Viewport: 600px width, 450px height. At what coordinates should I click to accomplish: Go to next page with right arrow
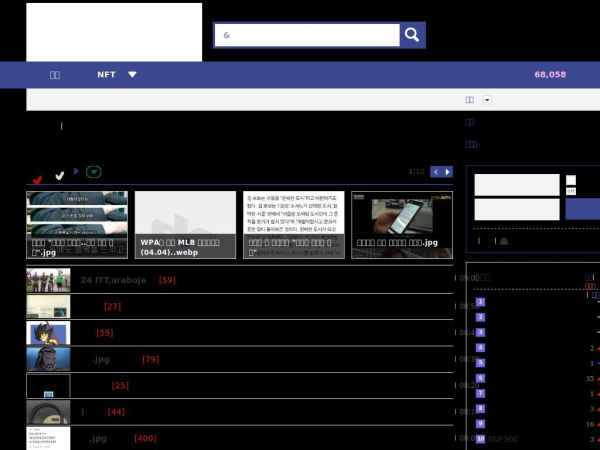point(447,172)
